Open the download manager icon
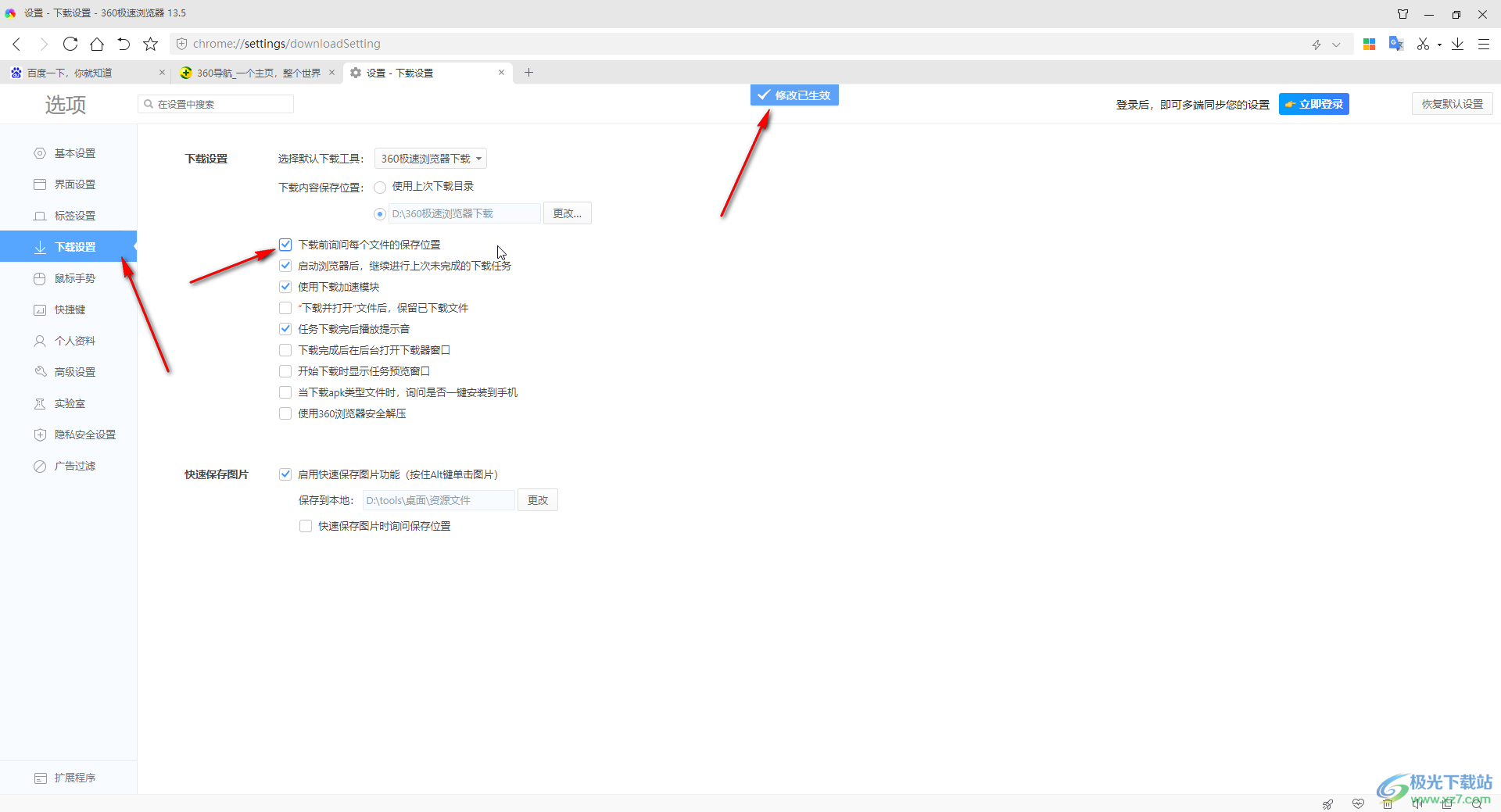The height and width of the screenshot is (812, 1501). pos(1457,44)
